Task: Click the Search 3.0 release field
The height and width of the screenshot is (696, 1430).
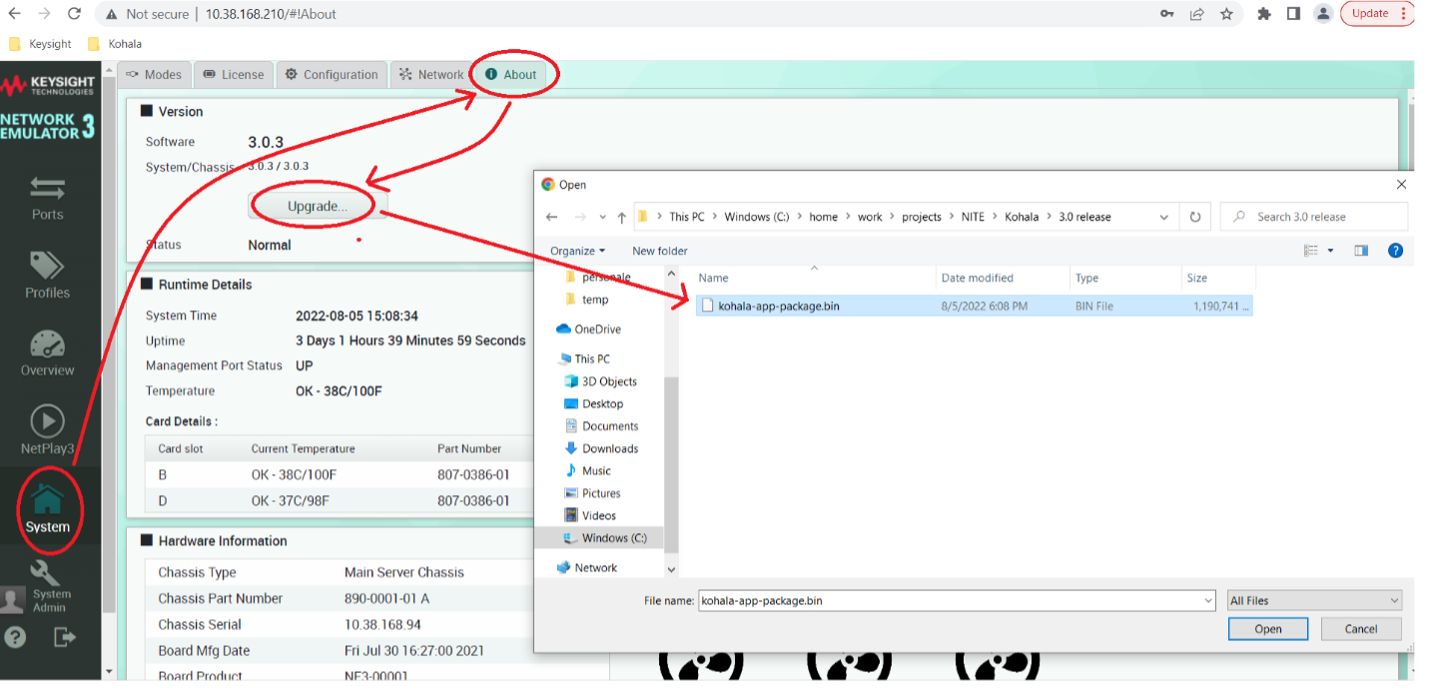Action: click(1314, 217)
